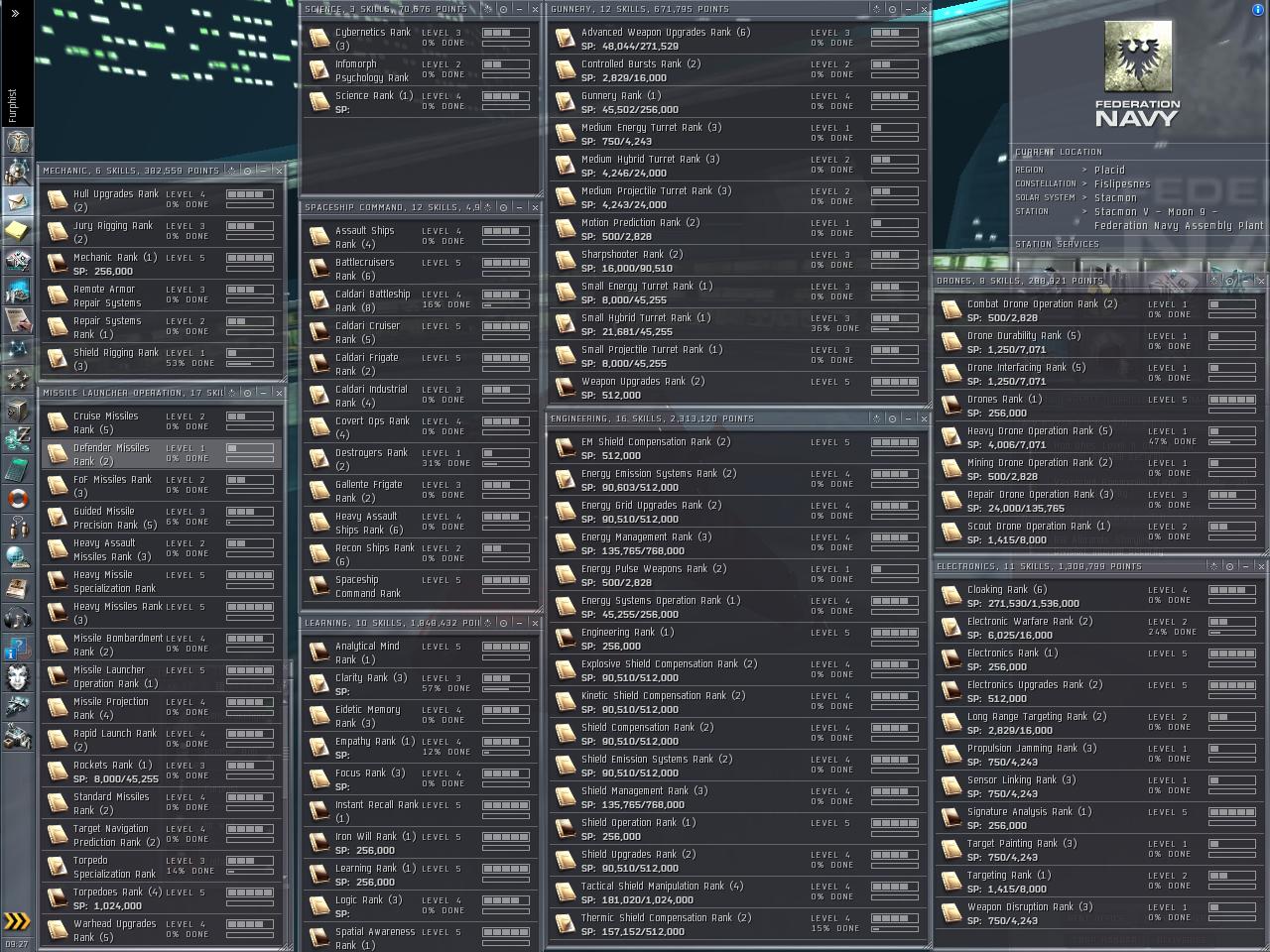Toggle the pin on Spaceship Command window
Screen dimensions: 1270x952
coord(487,207)
